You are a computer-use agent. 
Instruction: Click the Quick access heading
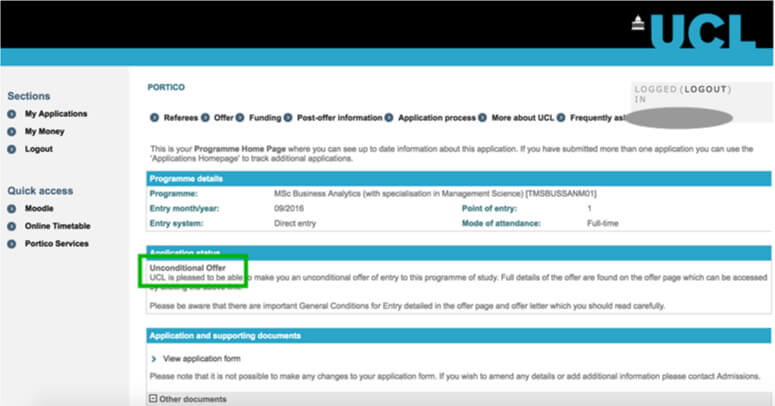(x=40, y=190)
